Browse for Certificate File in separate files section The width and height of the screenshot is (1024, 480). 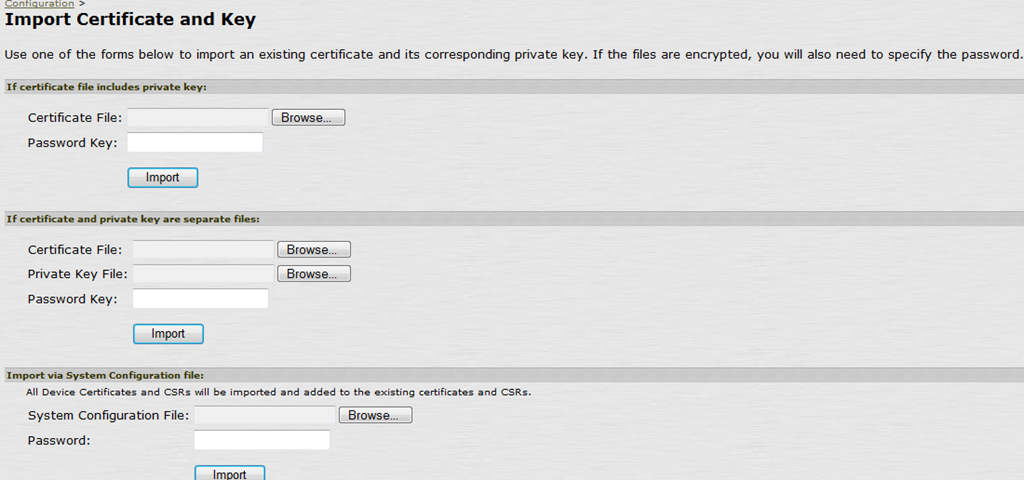(x=313, y=250)
